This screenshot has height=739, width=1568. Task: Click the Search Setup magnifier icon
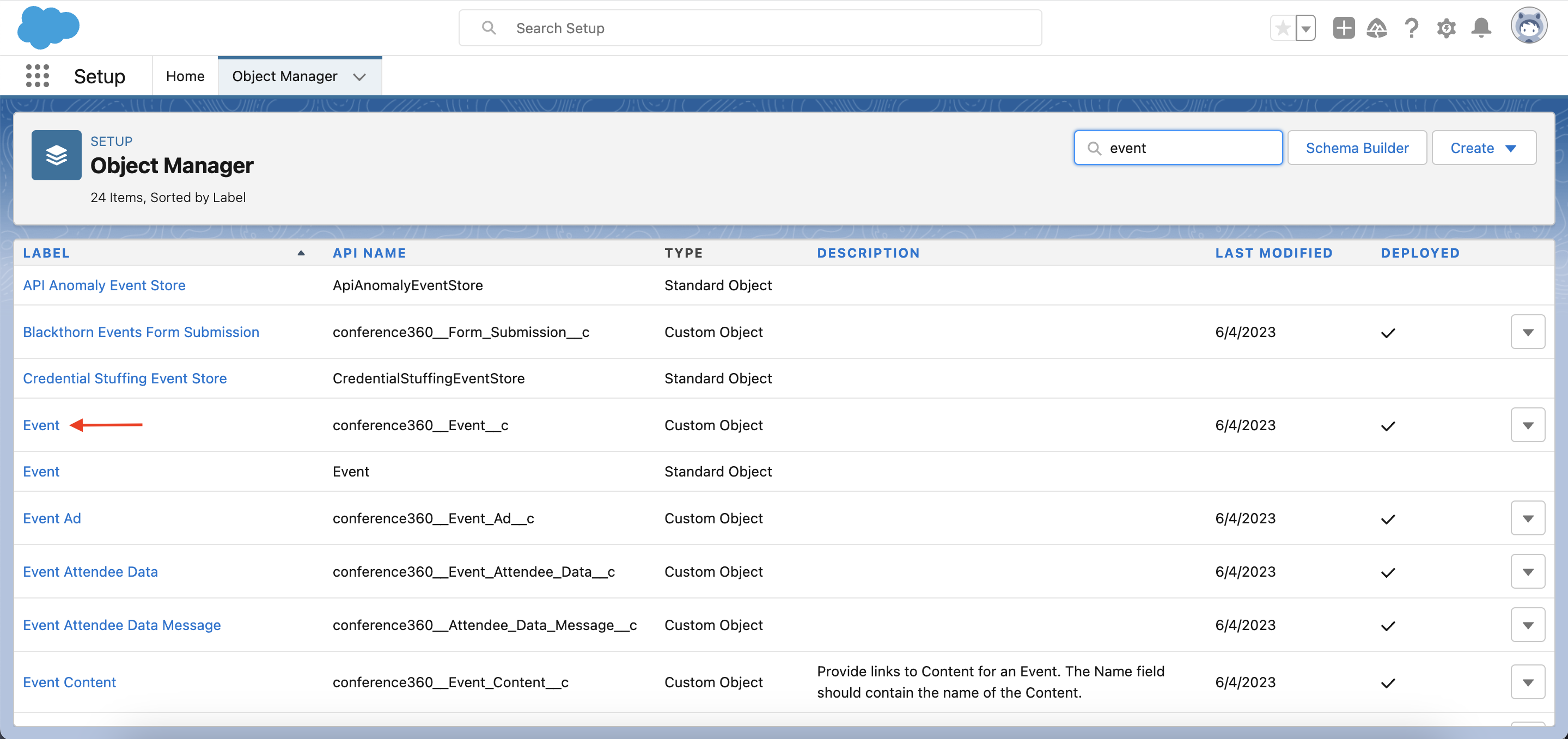[489, 28]
